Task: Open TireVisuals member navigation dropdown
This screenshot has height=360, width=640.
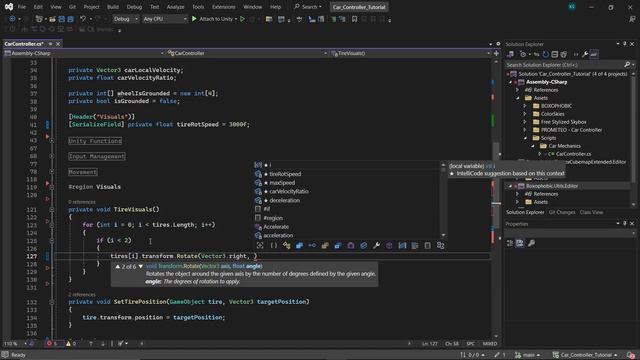Action: coord(410,53)
